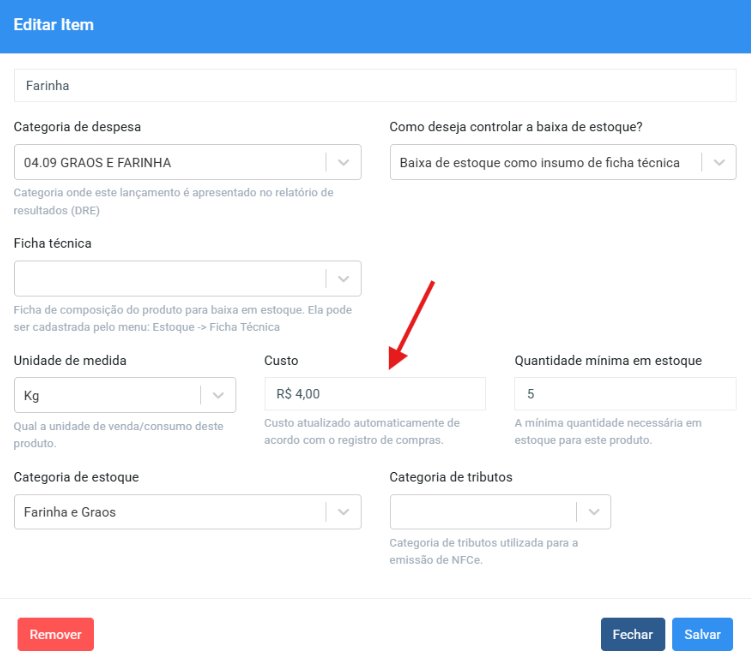Screen dimensions: 751x663
Task: Click the Farinha e Graos selection box
Action: (x=170, y=512)
